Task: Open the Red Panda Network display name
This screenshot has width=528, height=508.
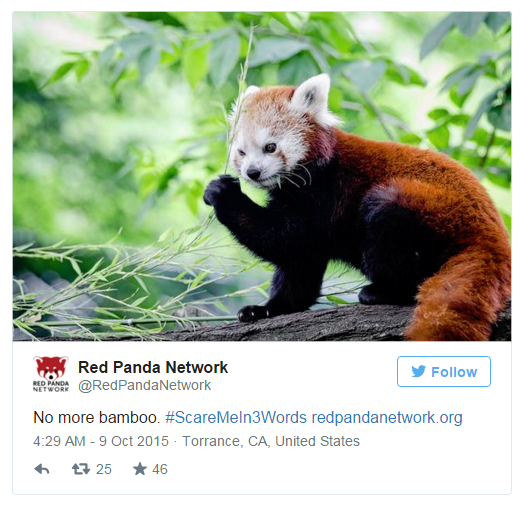Action: 153,367
